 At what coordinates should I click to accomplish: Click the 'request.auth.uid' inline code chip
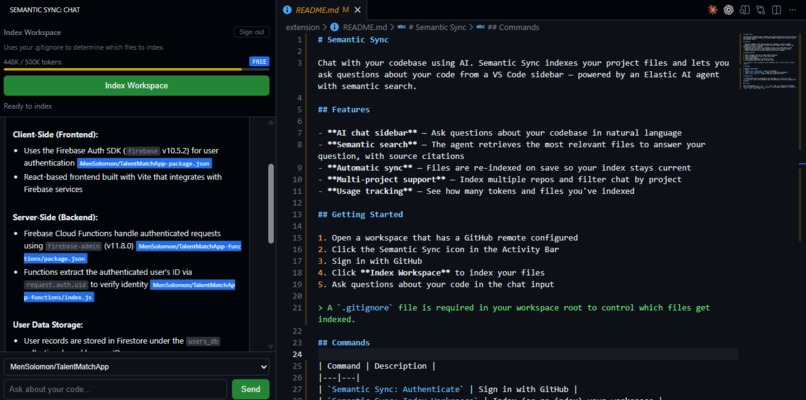pyautogui.click(x=57, y=285)
